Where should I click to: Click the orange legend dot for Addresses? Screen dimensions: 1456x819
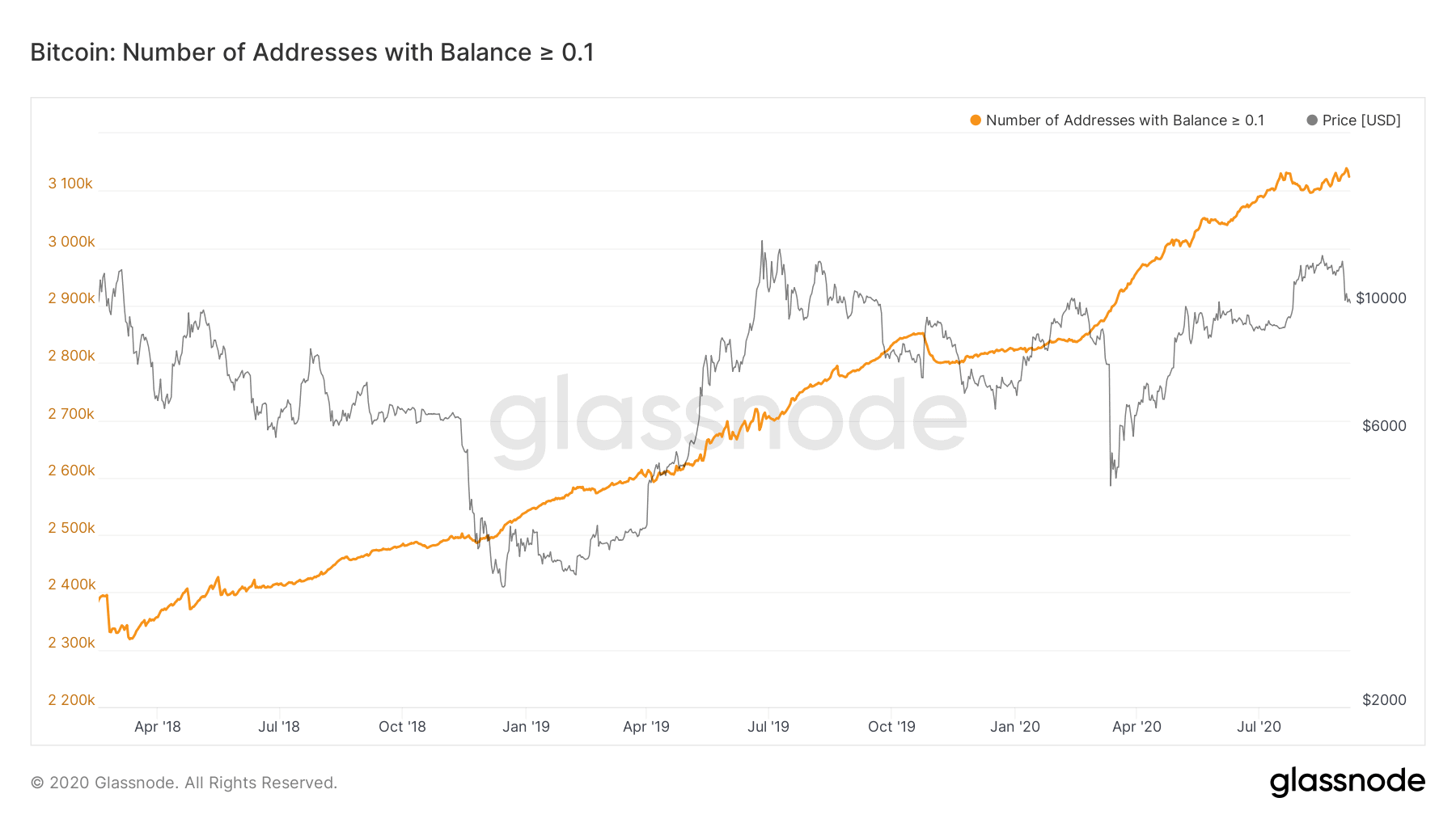[x=976, y=120]
